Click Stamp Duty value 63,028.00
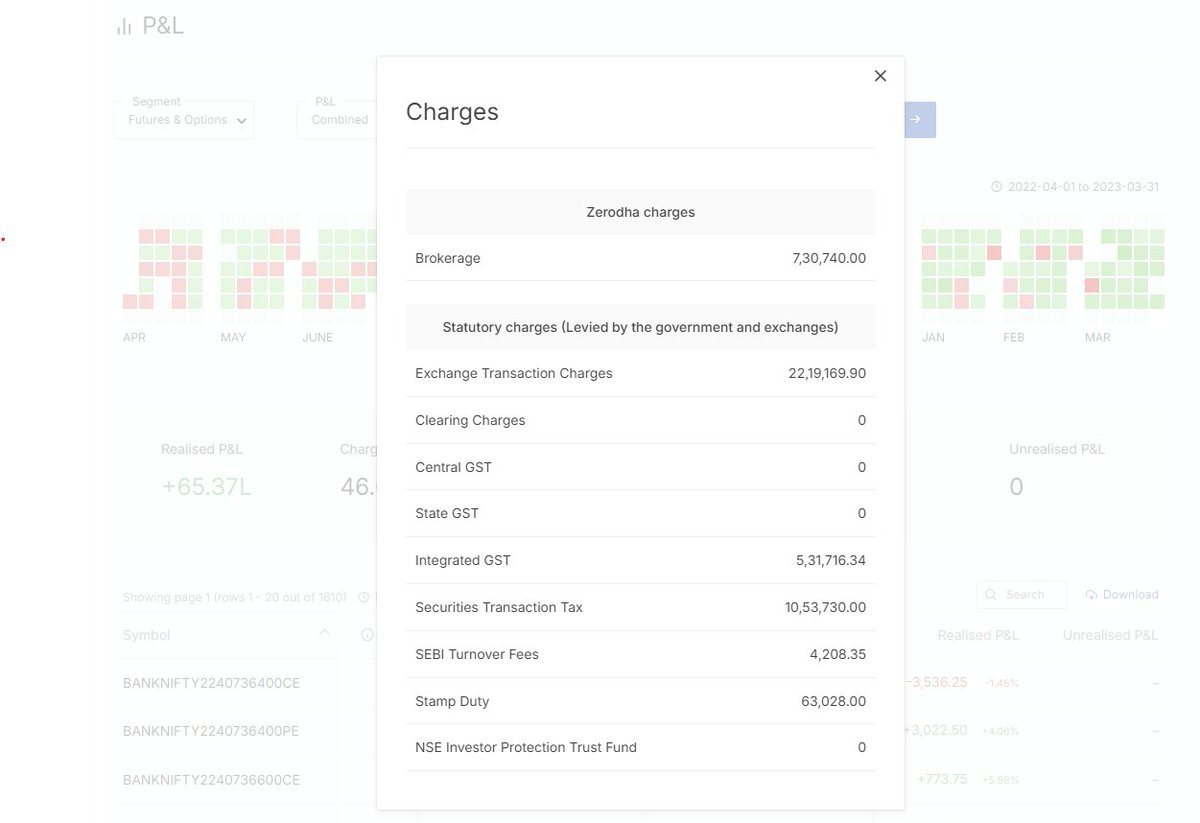Screen dimensions: 1200x823 pyautogui.click(x=834, y=701)
